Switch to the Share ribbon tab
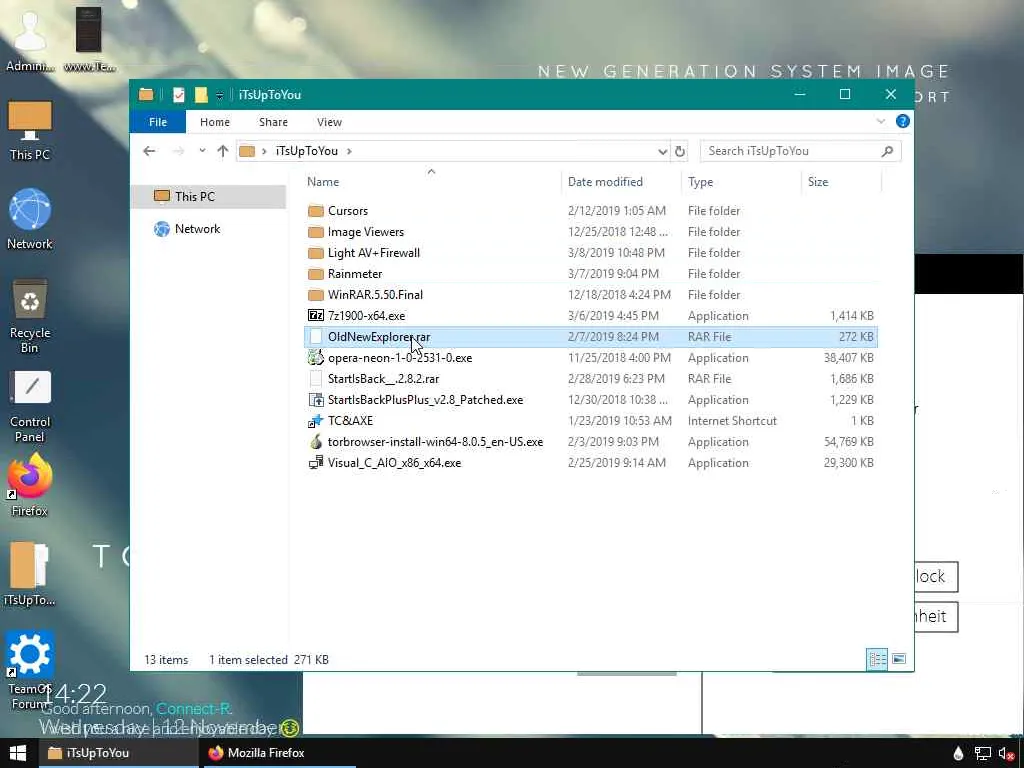This screenshot has width=1024, height=768. tap(273, 122)
